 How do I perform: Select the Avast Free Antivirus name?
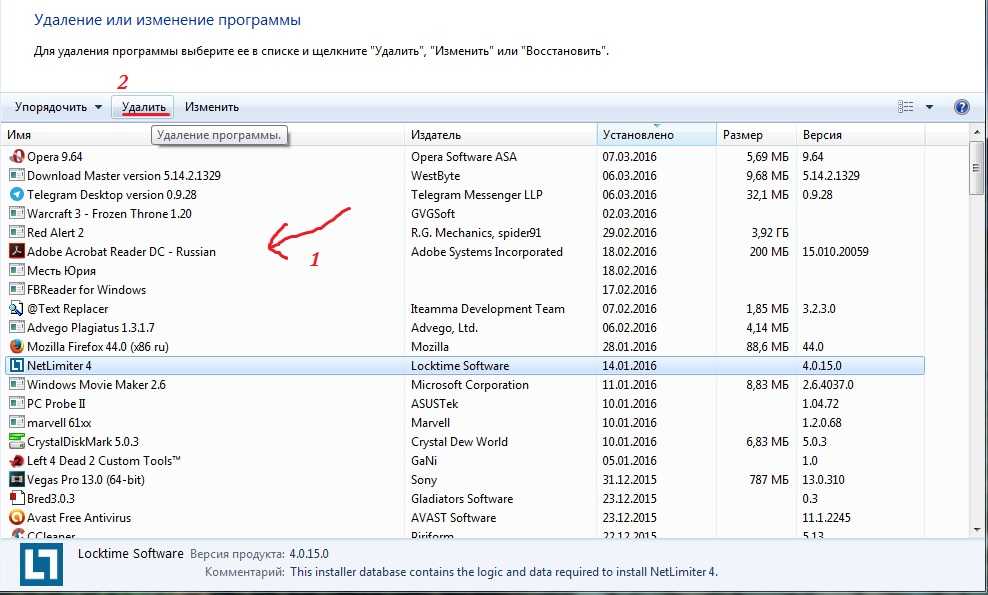click(79, 517)
